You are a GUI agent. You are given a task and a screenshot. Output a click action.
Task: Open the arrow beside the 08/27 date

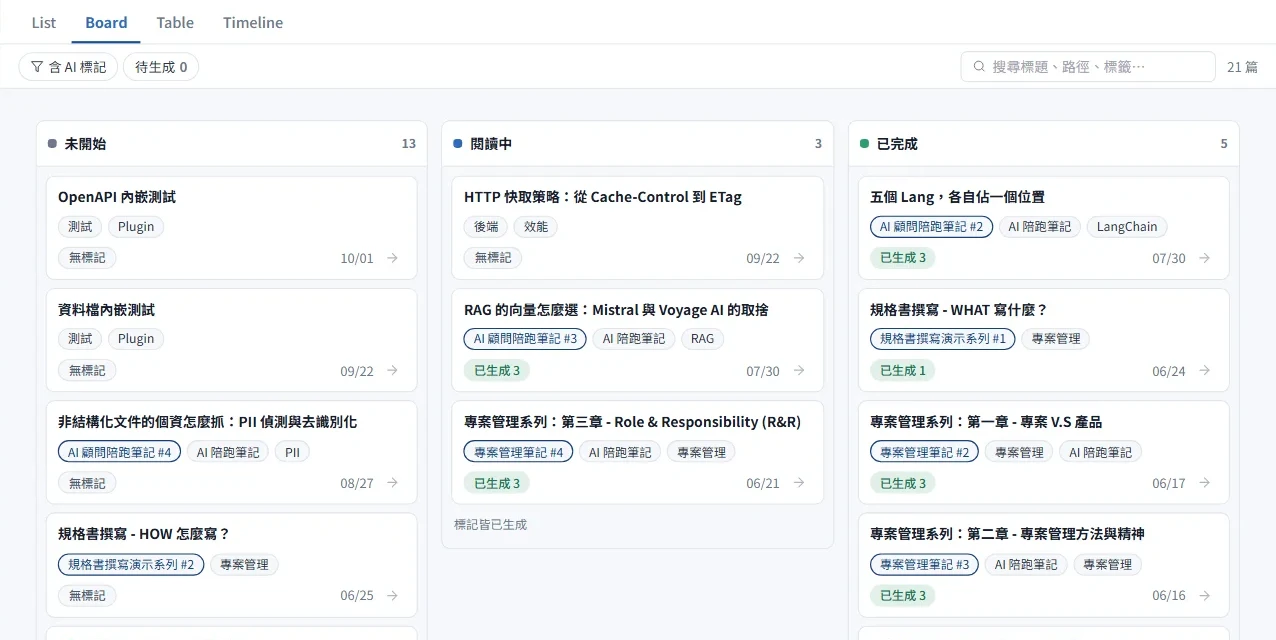393,482
